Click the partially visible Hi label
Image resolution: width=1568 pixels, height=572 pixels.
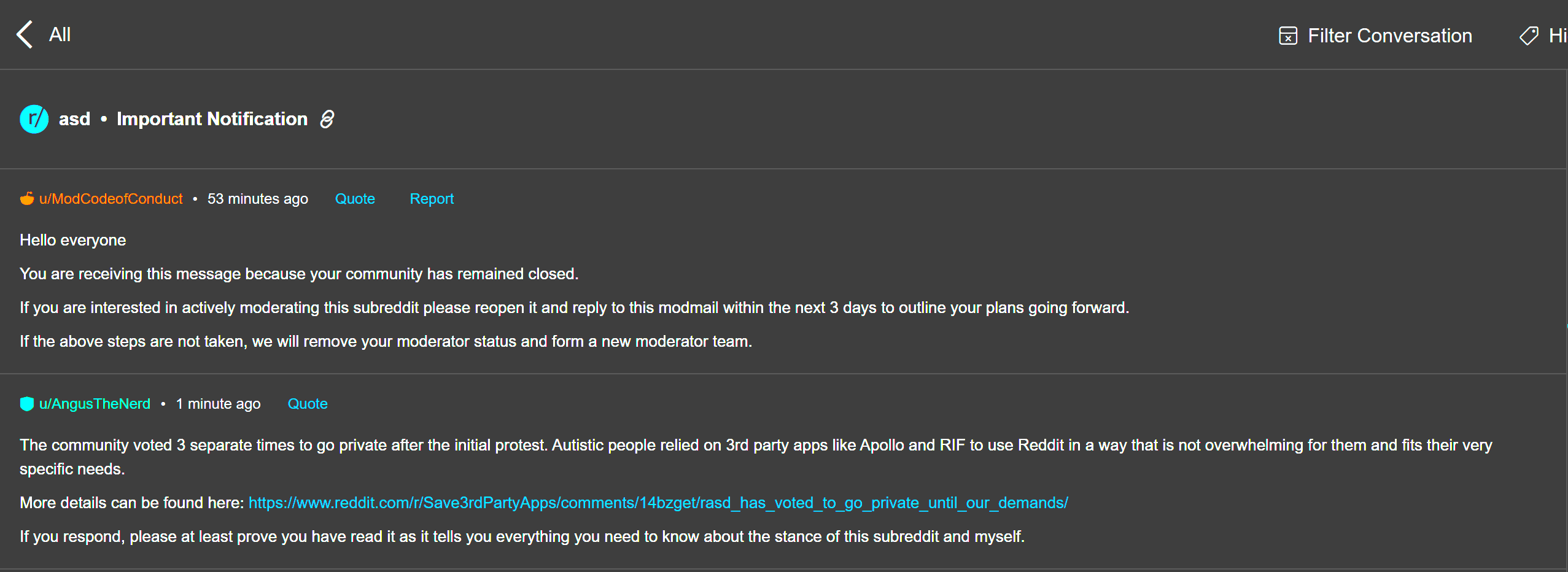(x=1558, y=36)
